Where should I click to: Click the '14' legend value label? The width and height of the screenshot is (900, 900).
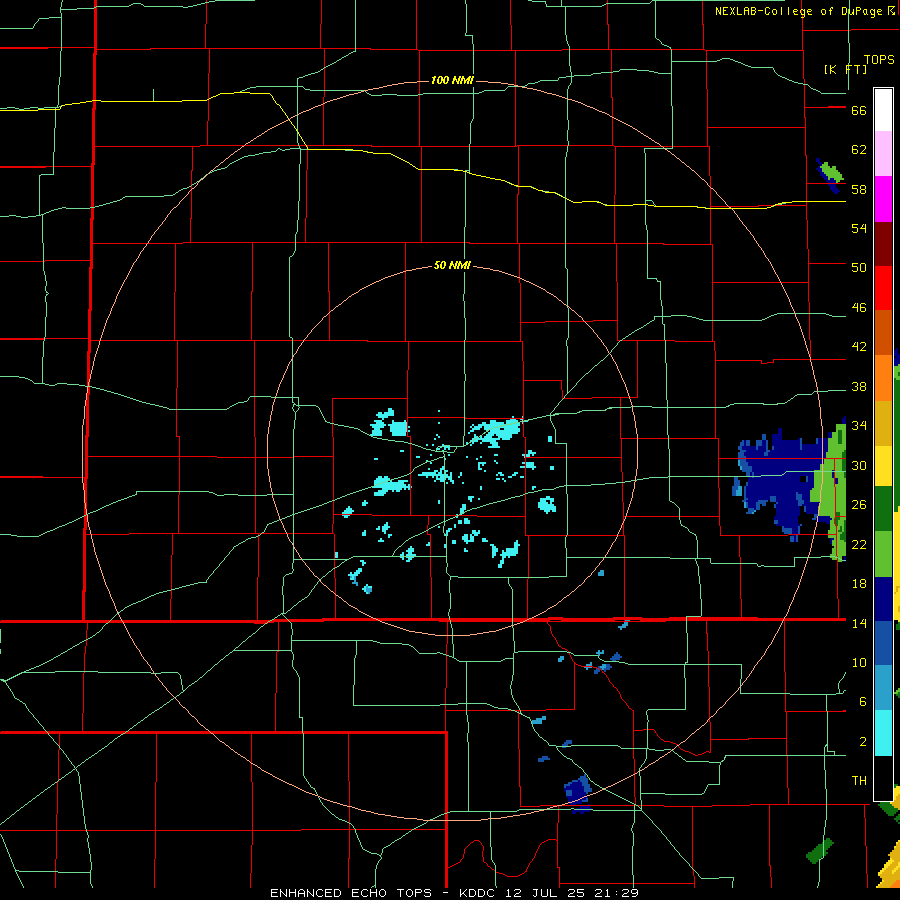pos(859,623)
